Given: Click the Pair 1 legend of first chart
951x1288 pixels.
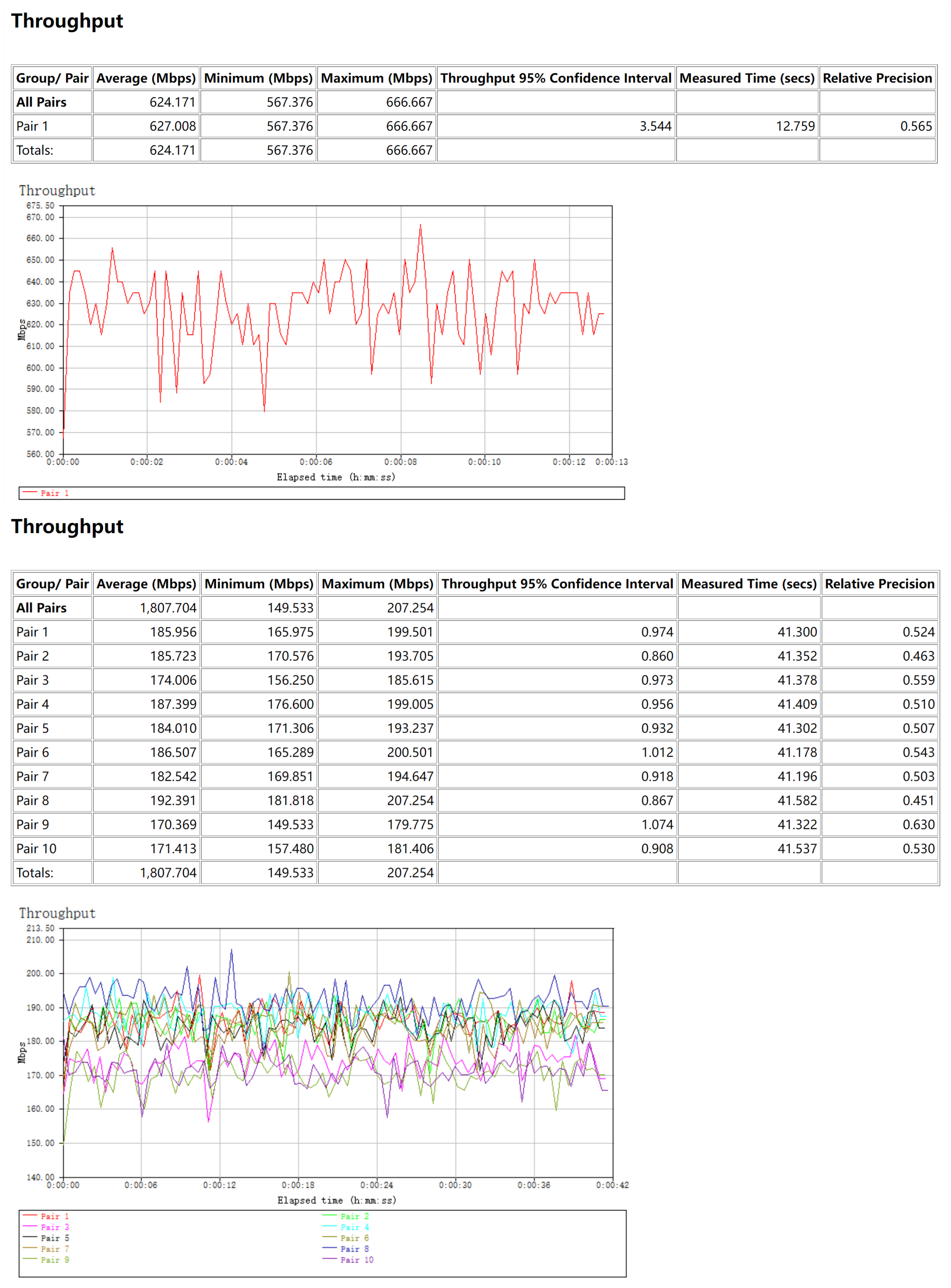Looking at the screenshot, I should [x=54, y=493].
